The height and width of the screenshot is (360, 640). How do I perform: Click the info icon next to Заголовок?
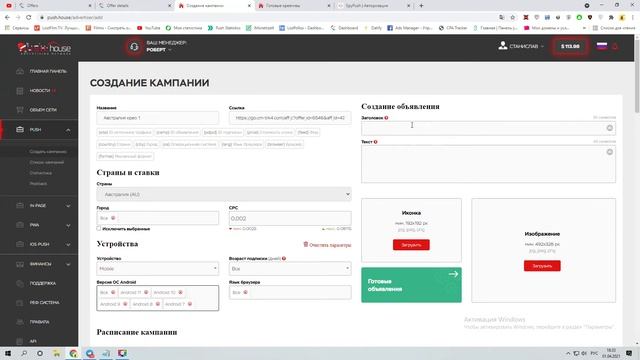pyautogui.click(x=386, y=118)
